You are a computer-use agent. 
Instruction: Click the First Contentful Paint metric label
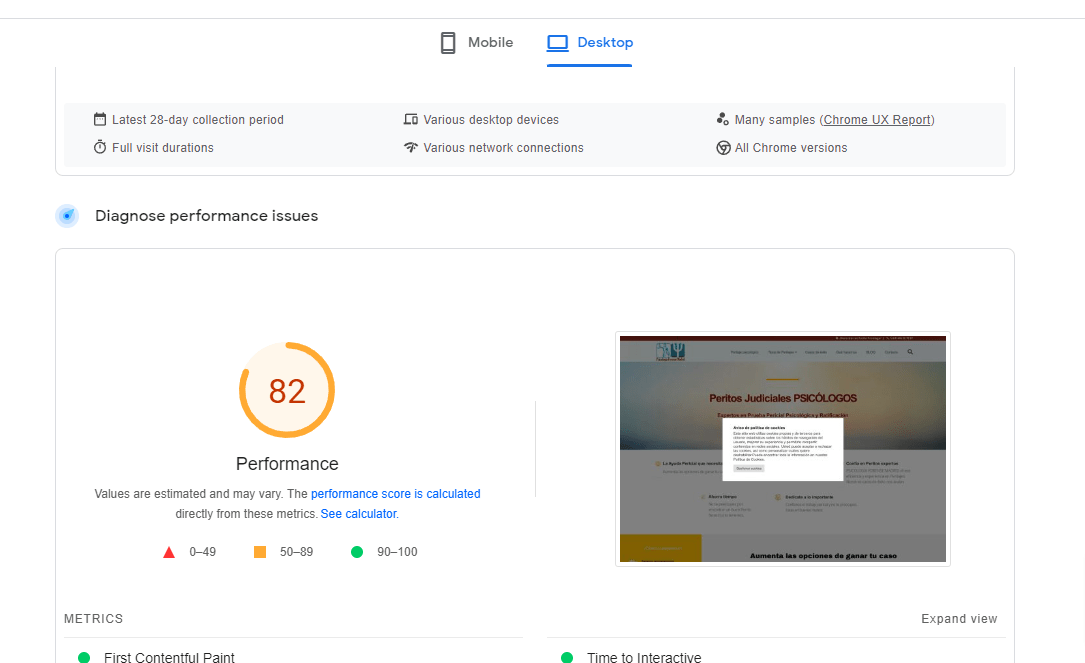click(x=169, y=657)
